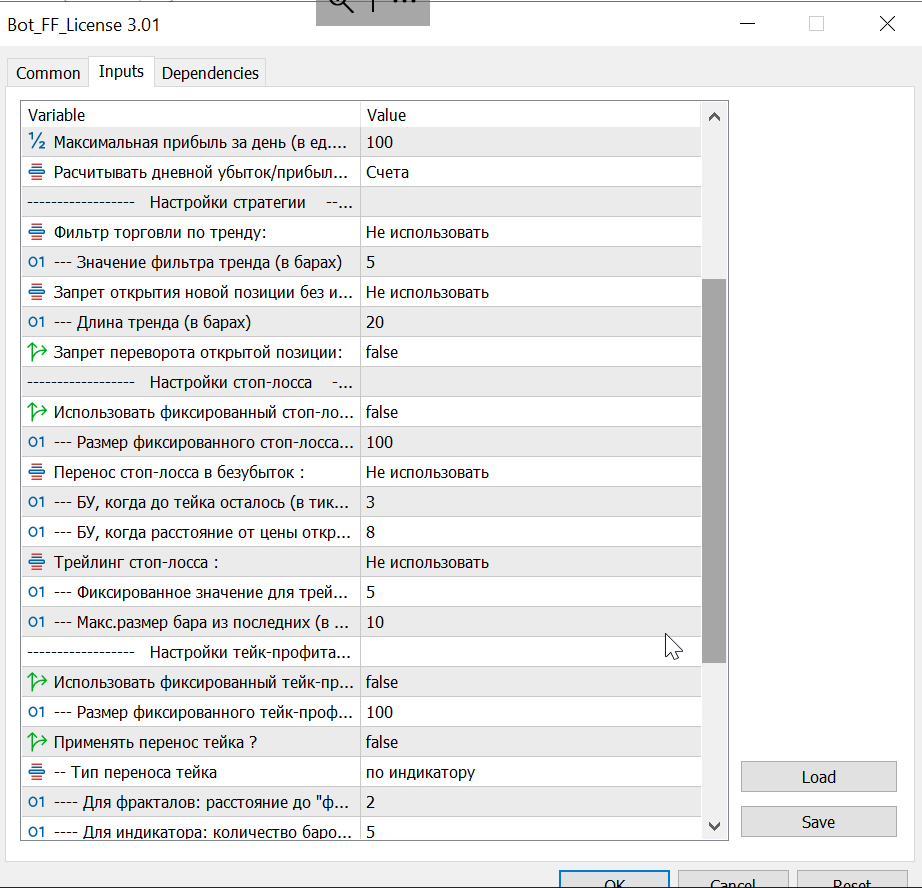Click the arrow icon beside Запрет переворота открытой позиции
The width and height of the screenshot is (922, 888).
point(37,352)
